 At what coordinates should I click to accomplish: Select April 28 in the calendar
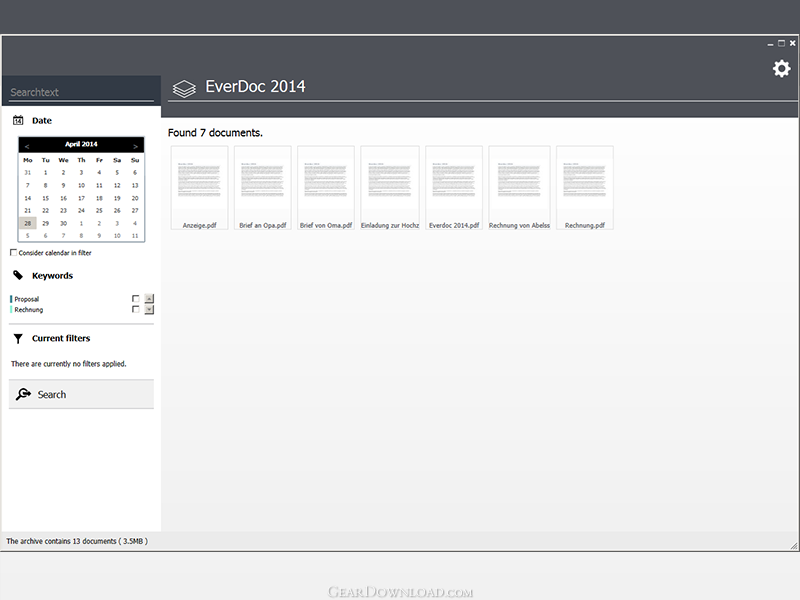click(28, 223)
